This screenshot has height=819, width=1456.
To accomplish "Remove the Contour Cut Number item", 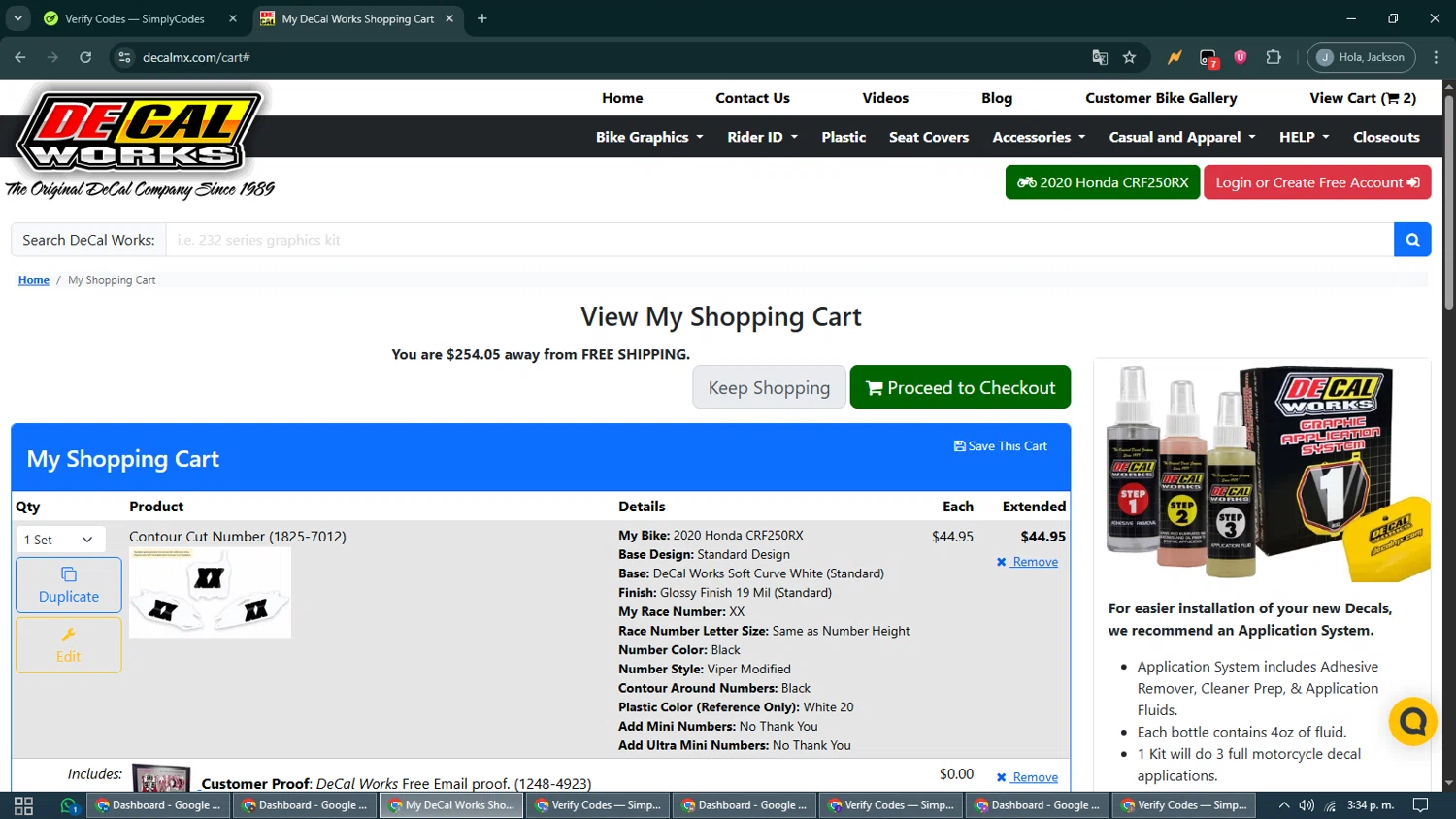I will pyautogui.click(x=1027, y=562).
